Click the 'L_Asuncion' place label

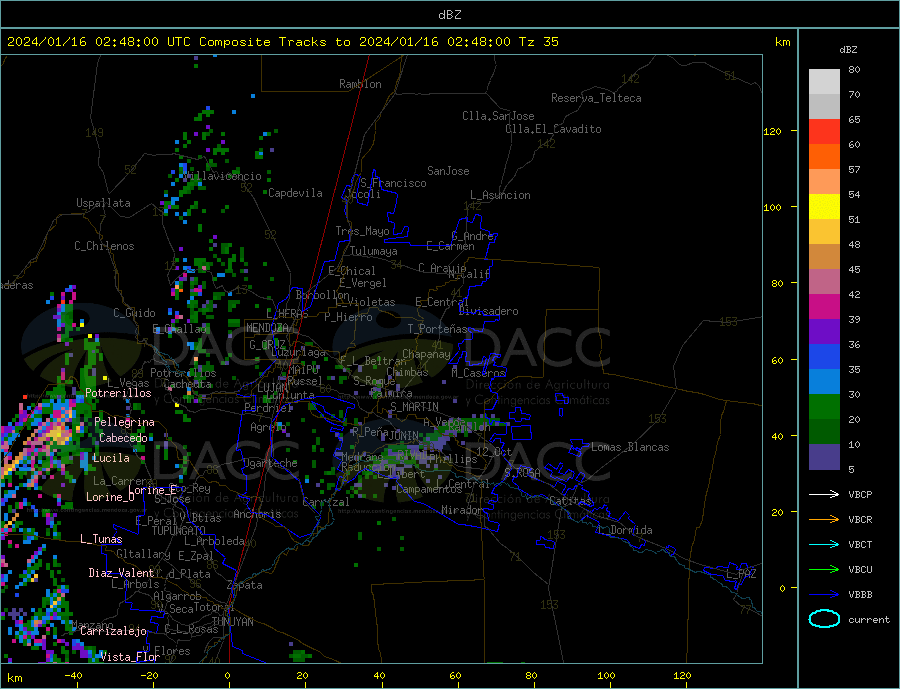click(500, 195)
